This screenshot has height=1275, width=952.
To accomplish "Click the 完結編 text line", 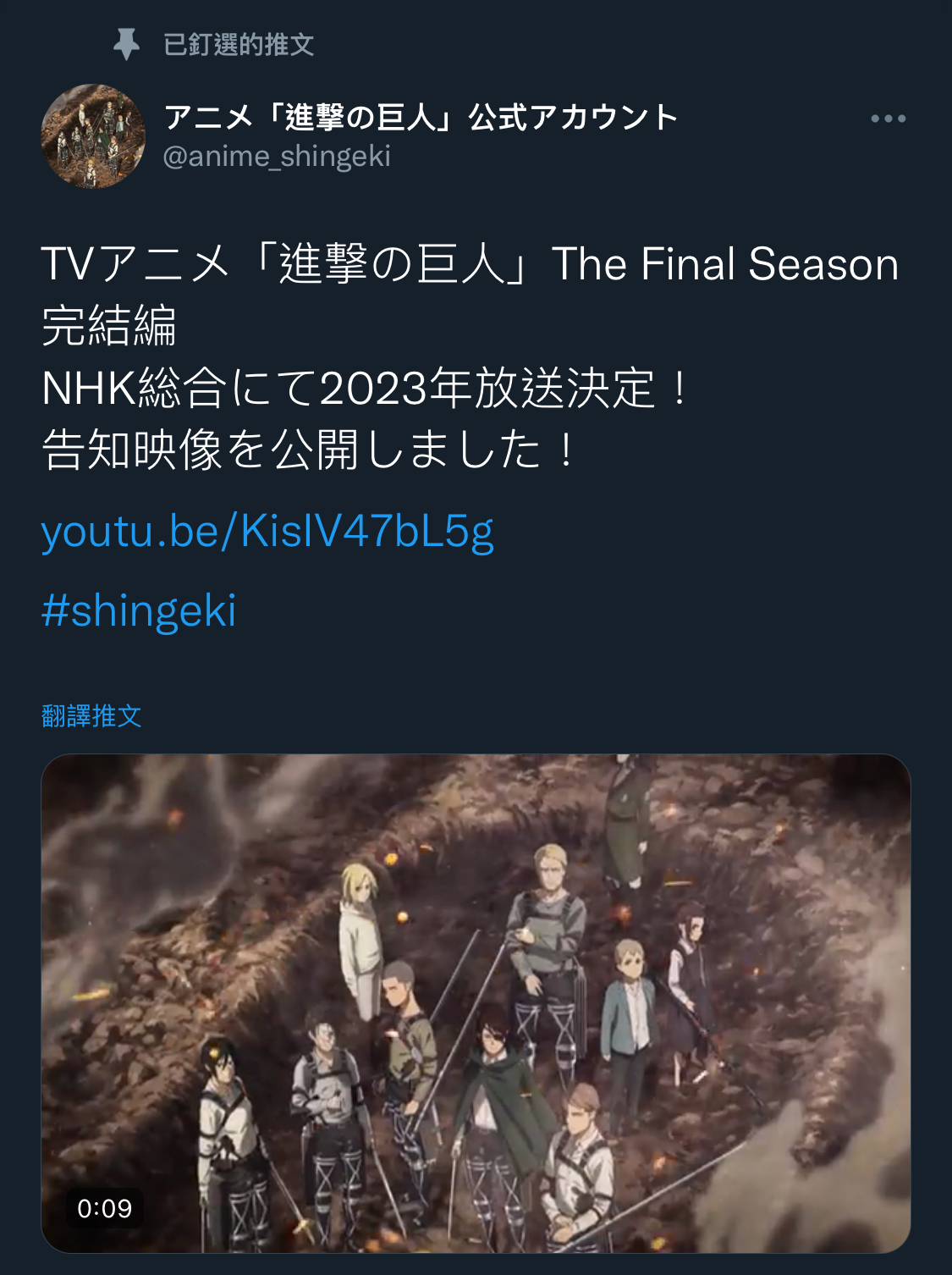I will pos(108,326).
